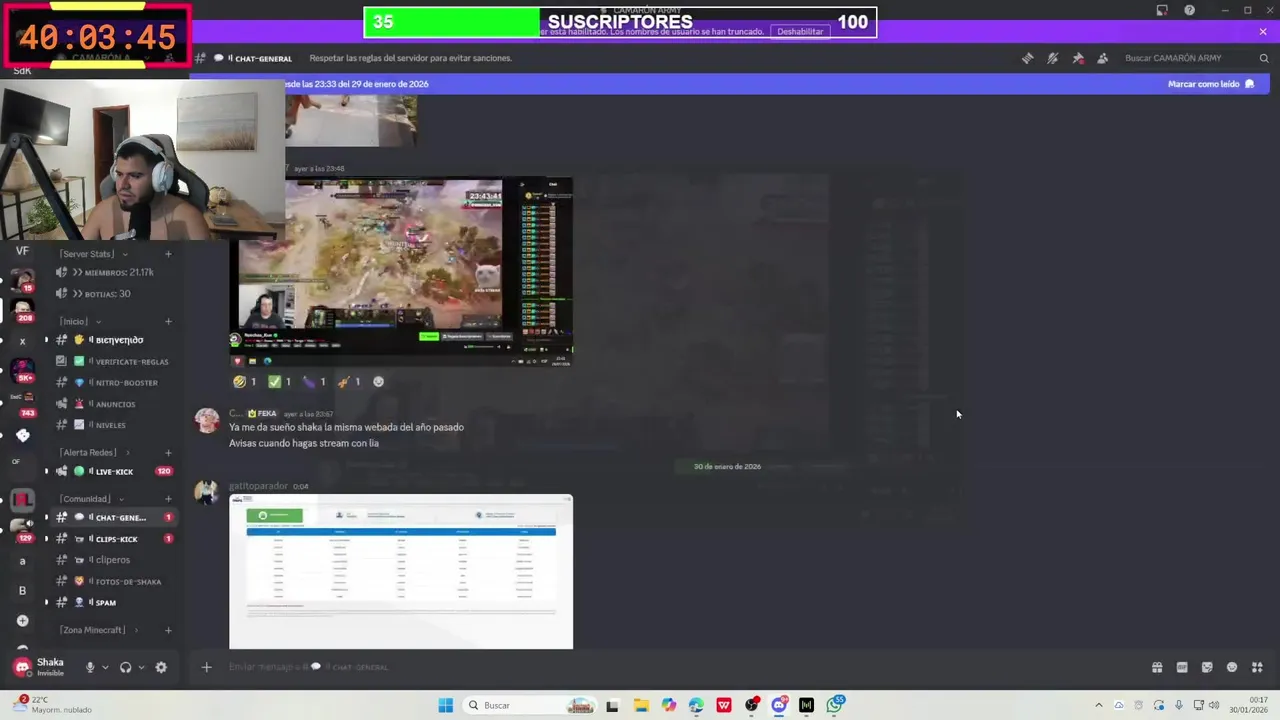Expand Alerta Redes category
The height and width of the screenshot is (720, 1280).
pyautogui.click(x=94, y=452)
